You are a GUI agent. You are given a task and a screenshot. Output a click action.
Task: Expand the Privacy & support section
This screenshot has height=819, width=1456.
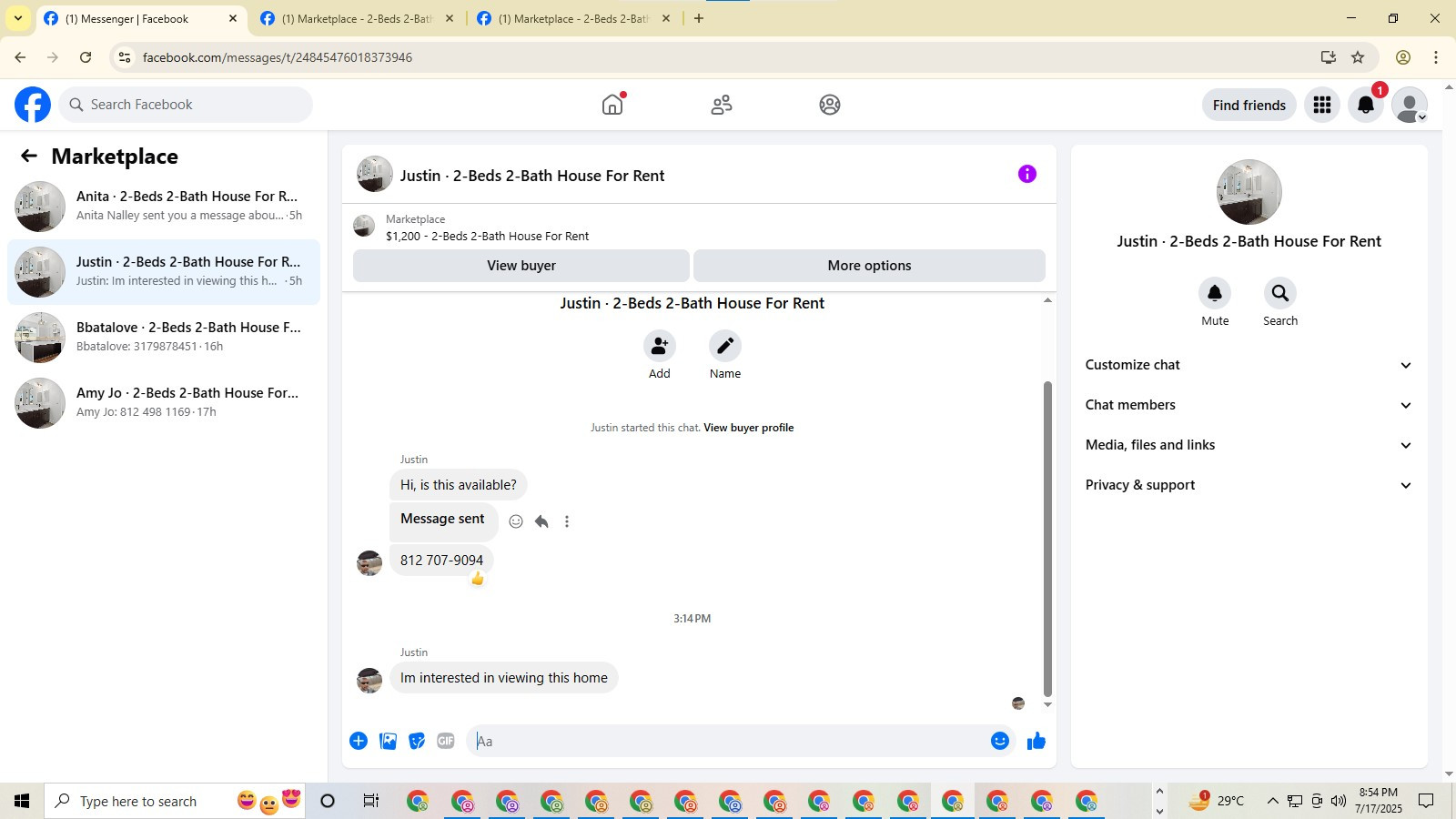tap(1249, 485)
